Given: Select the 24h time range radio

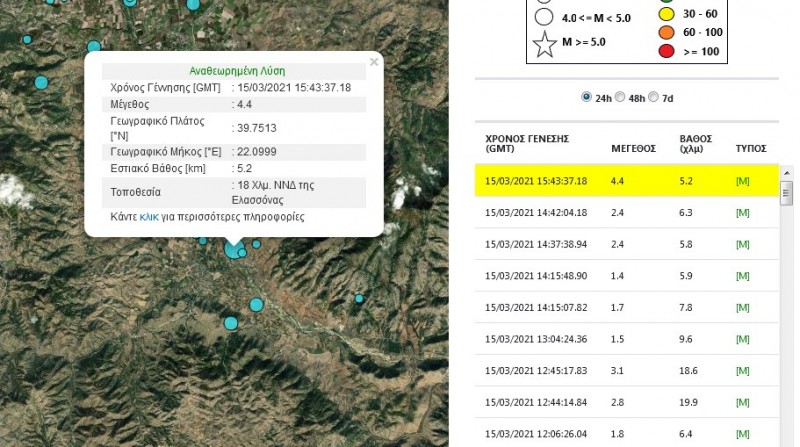Looking at the screenshot, I should 586,97.
